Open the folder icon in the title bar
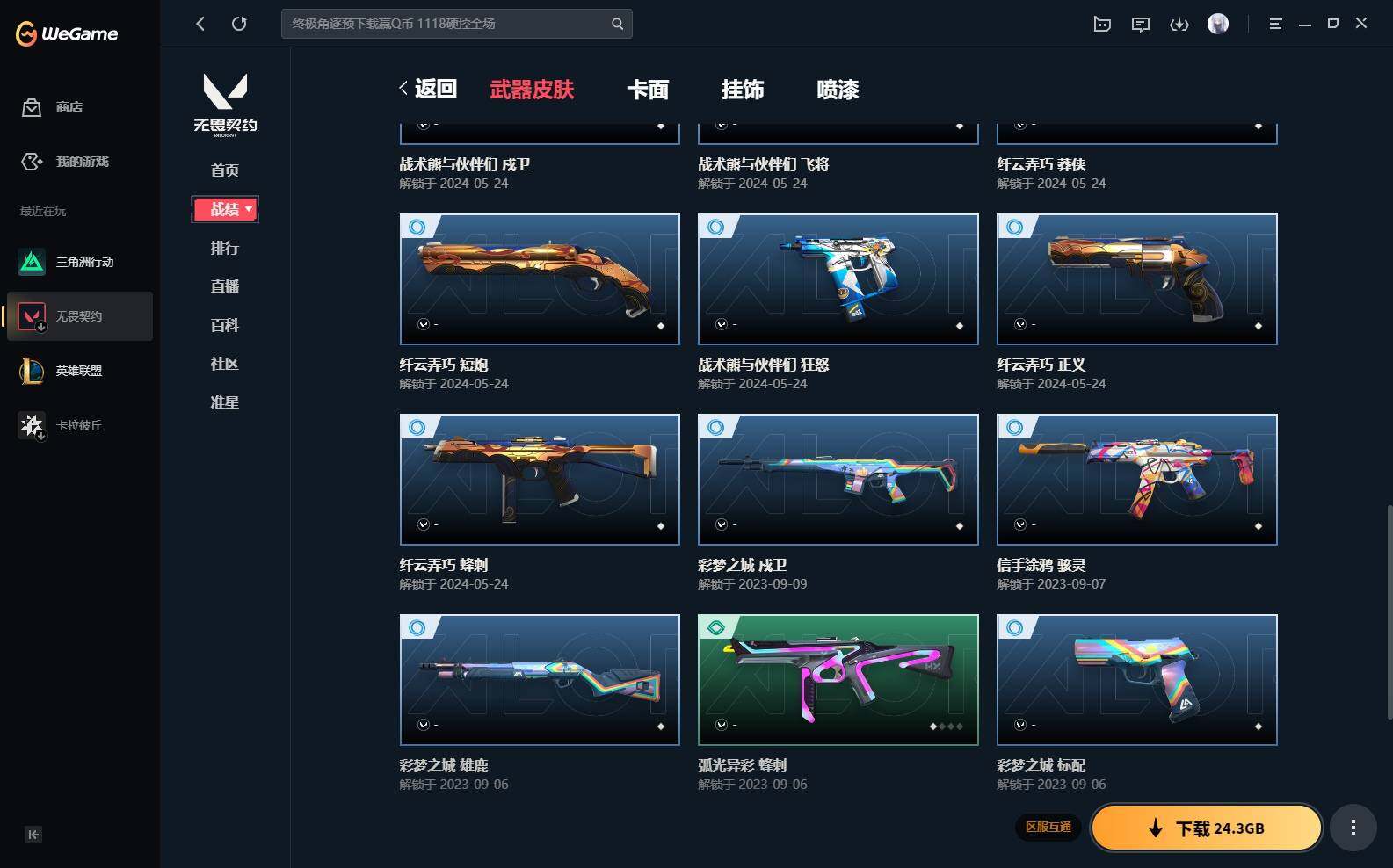The height and width of the screenshot is (868, 1393). tap(1102, 24)
